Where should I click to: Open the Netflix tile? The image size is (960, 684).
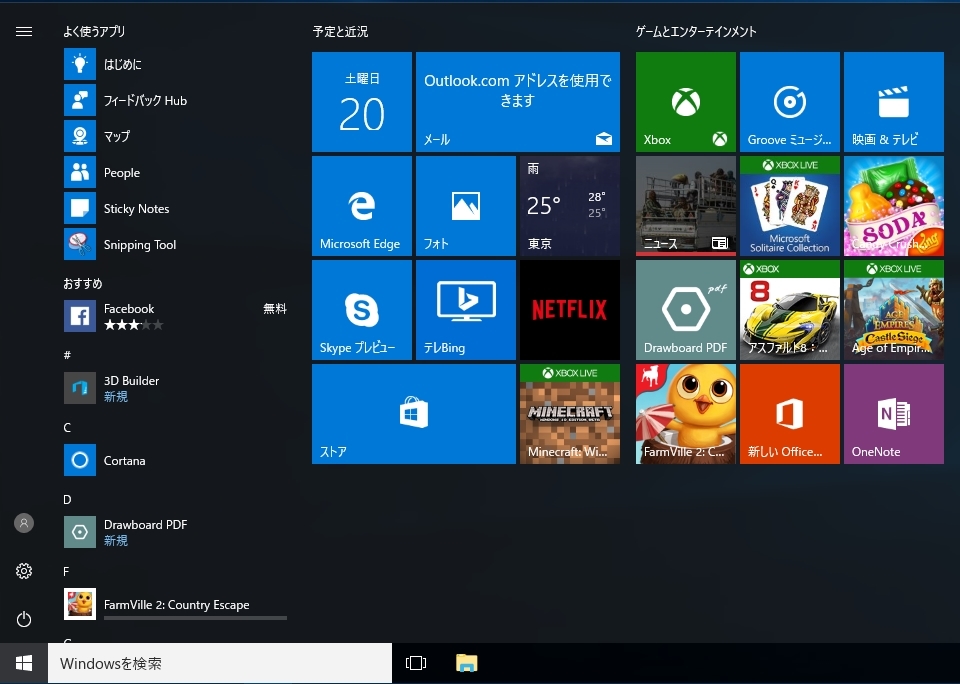click(x=569, y=310)
